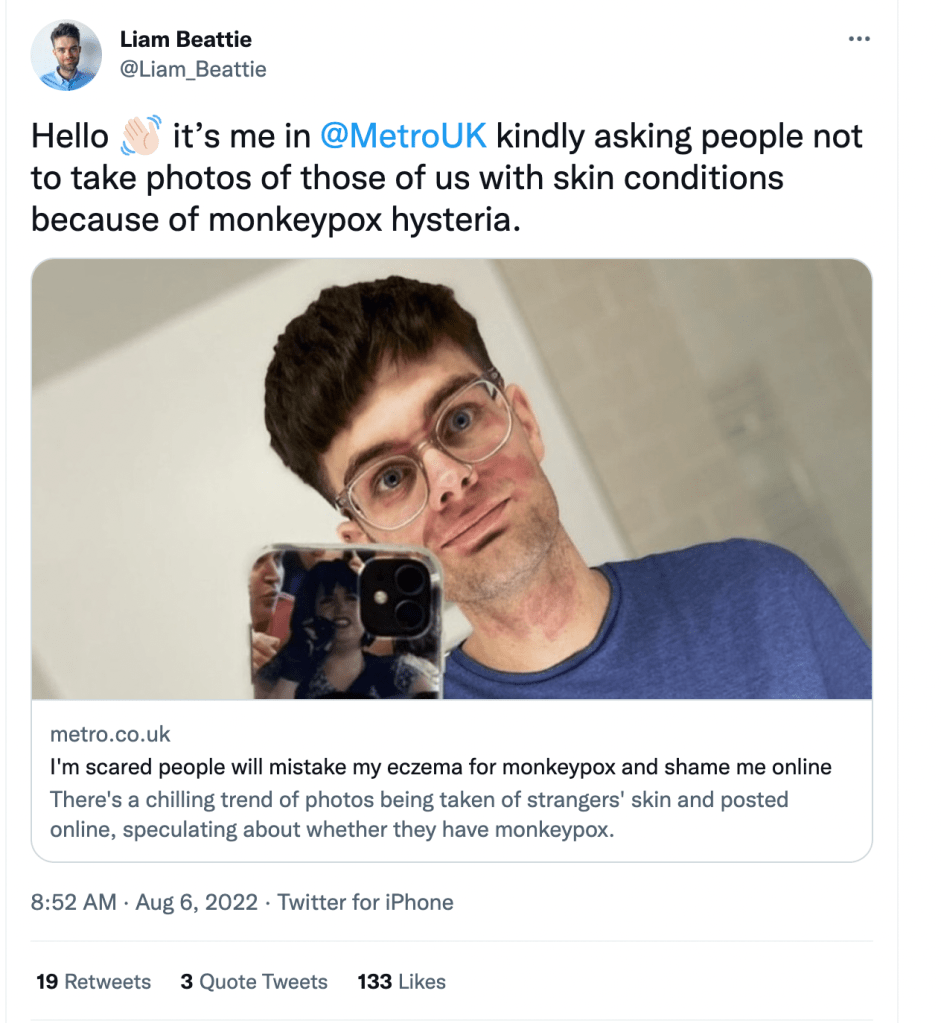Image resolution: width=941 pixels, height=1023 pixels.
Task: Click the Aug 6, 2022 date
Action: point(197,902)
